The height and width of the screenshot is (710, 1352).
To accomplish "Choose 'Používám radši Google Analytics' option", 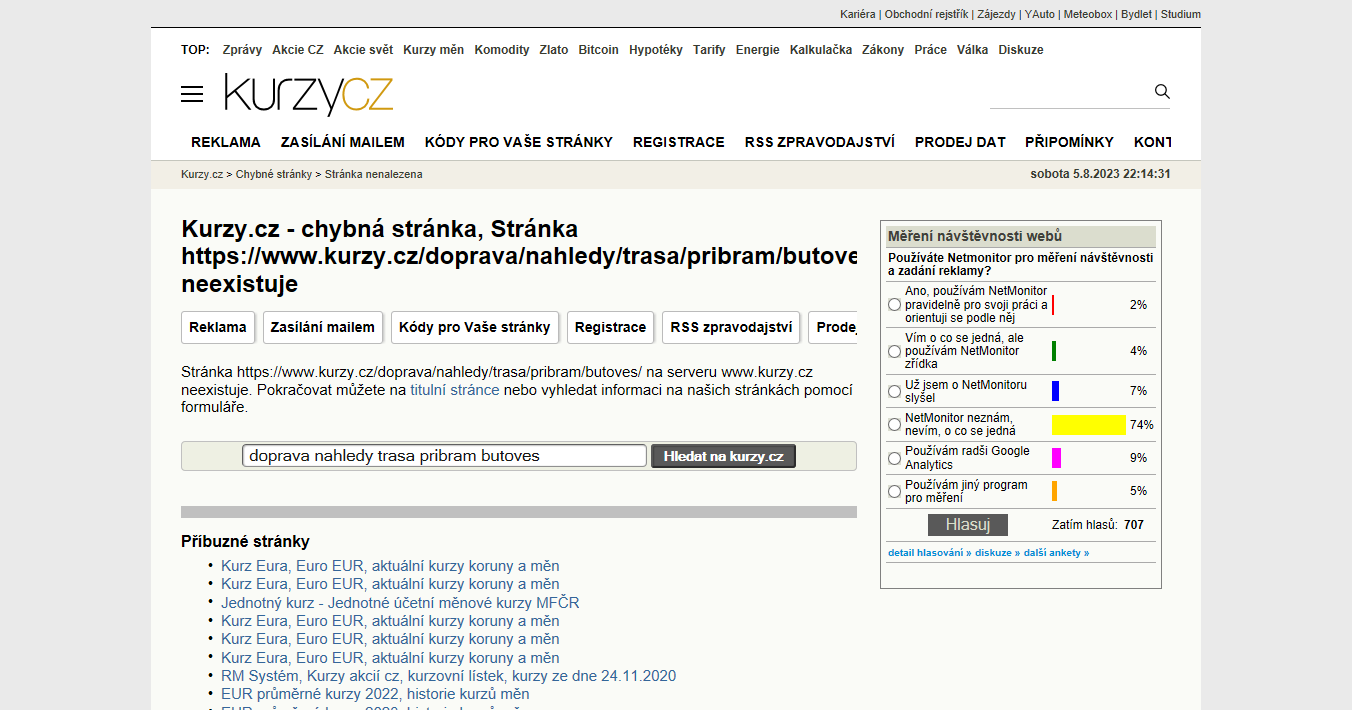I will pyautogui.click(x=894, y=458).
